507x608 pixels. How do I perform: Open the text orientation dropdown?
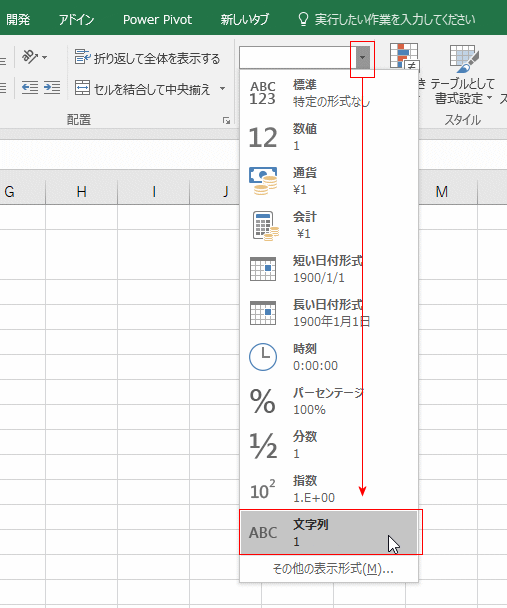tap(35, 57)
